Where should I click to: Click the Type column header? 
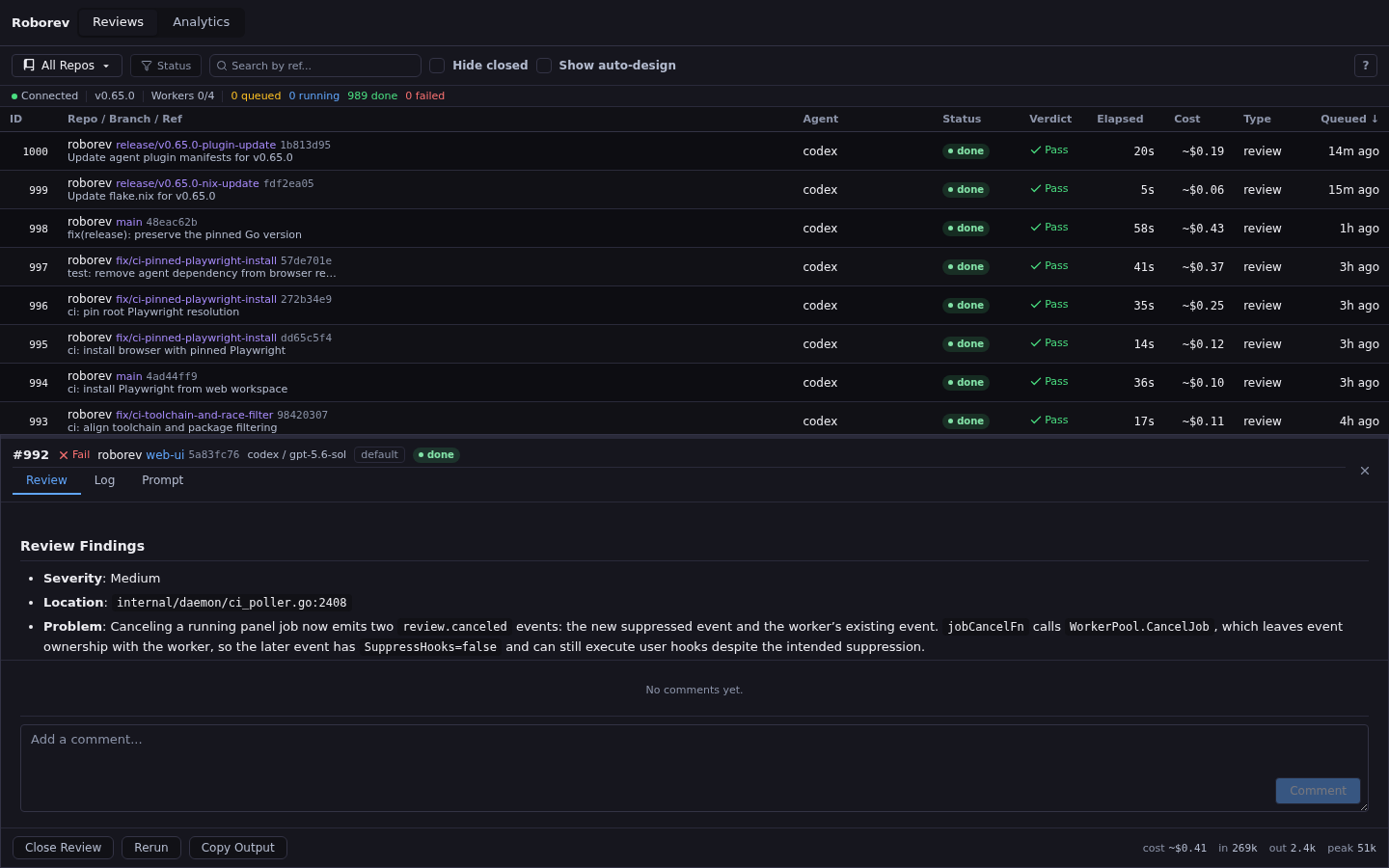coord(1257,119)
